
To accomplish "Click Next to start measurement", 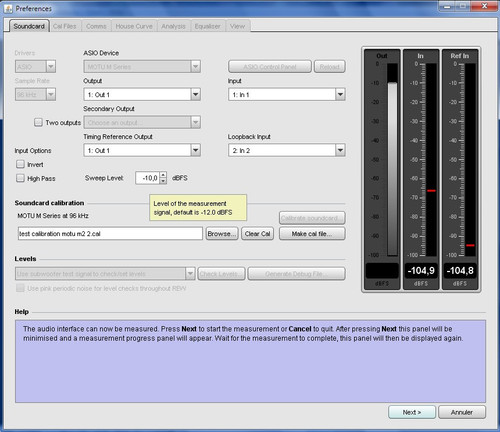I will click(412, 412).
